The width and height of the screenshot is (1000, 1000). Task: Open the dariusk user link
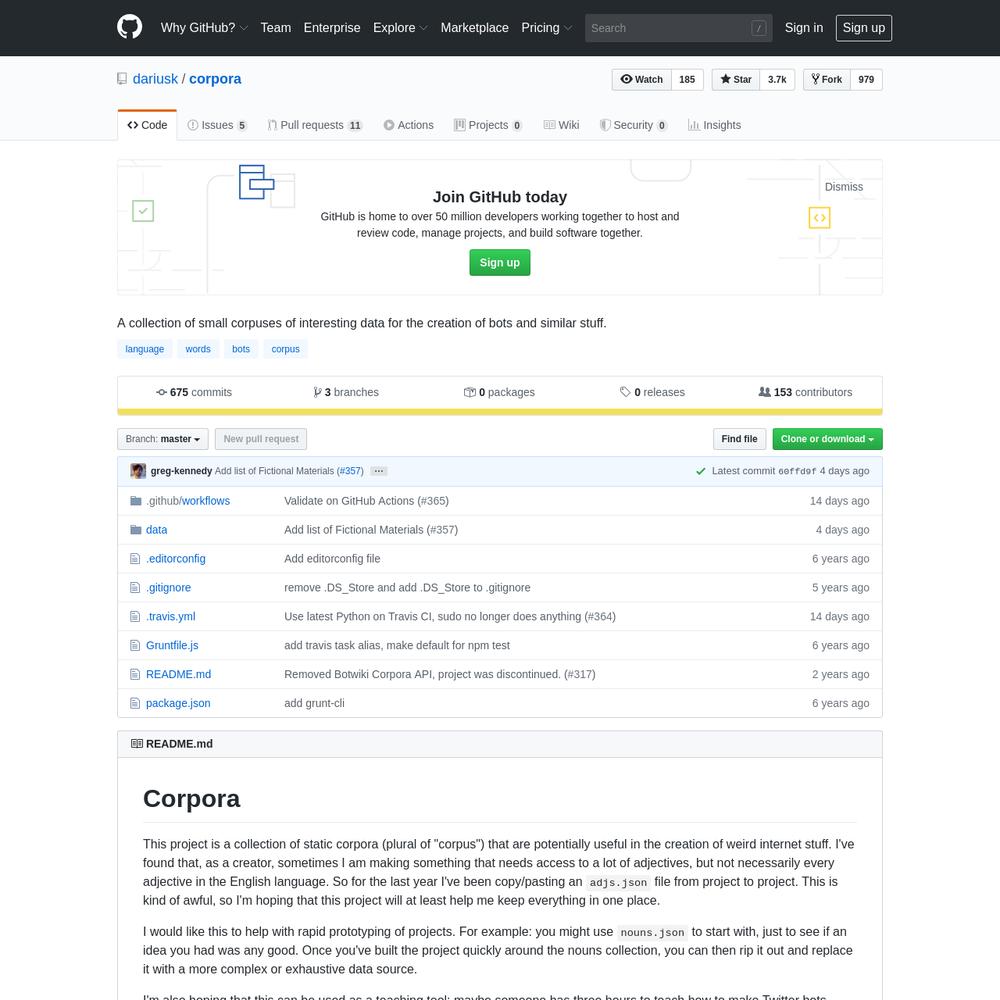coord(155,79)
